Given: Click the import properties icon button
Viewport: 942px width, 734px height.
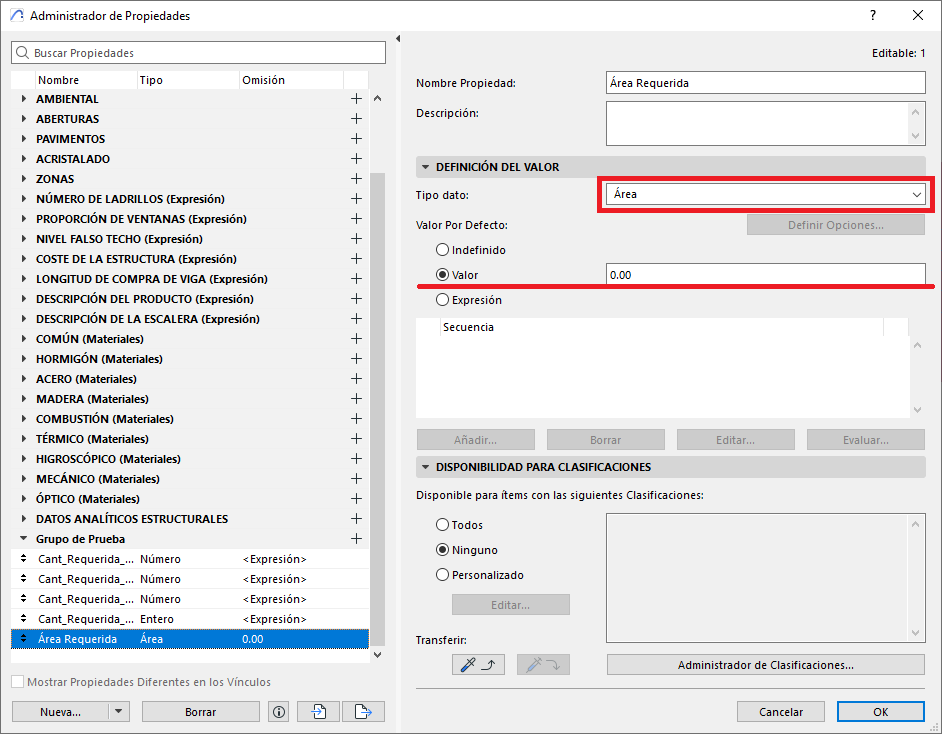Looking at the screenshot, I should 320,712.
